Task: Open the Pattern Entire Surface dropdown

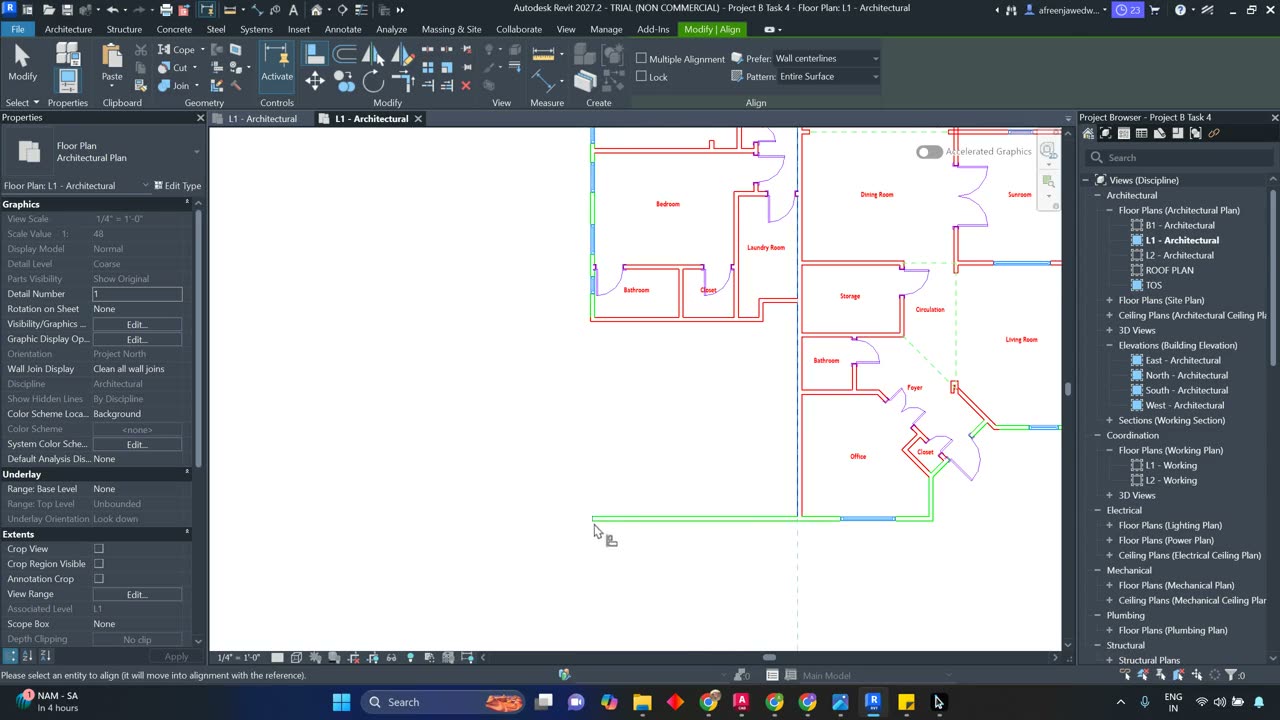Action: coord(828,76)
